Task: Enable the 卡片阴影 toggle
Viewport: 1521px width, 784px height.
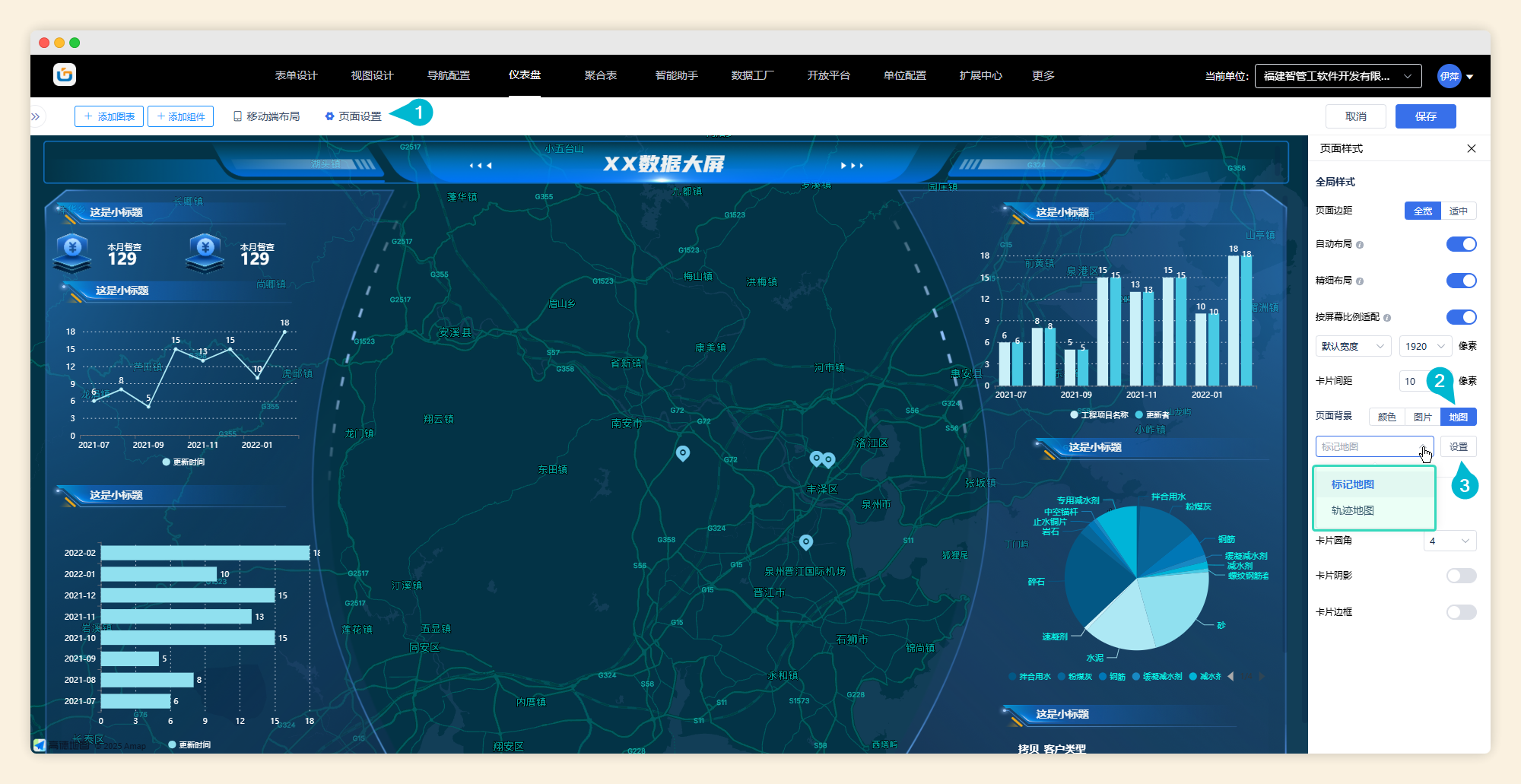Action: (1460, 576)
